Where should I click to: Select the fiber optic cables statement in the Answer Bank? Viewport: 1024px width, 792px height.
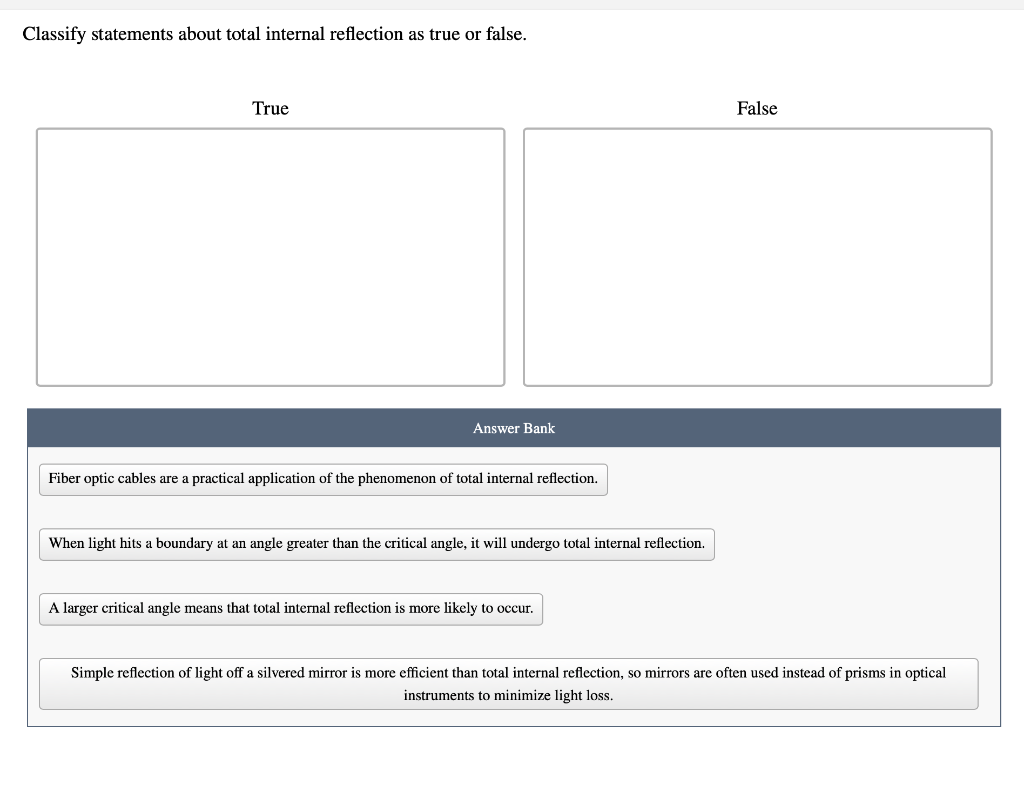tap(323, 479)
